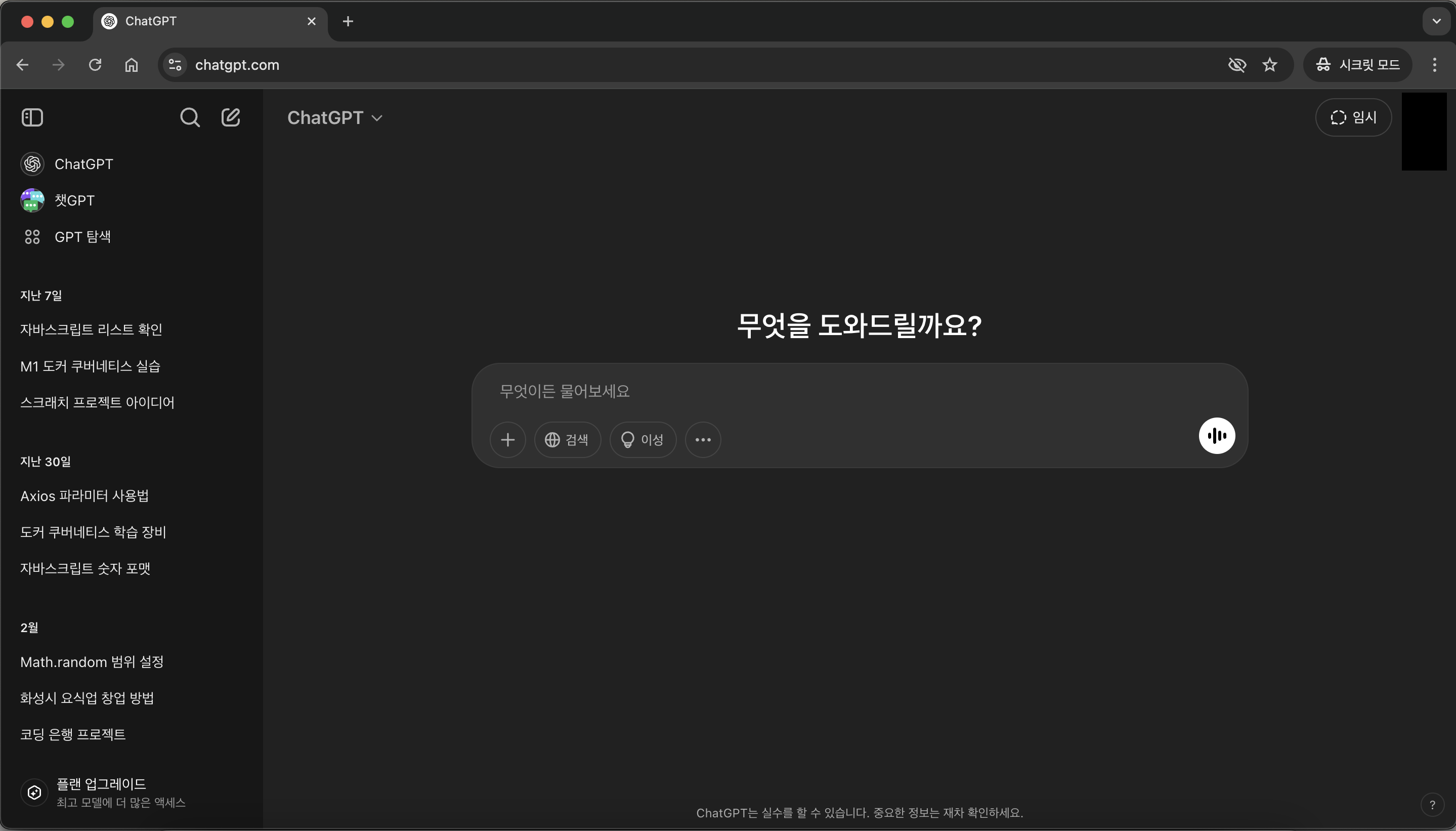Click the voice mode waveform button

(1216, 436)
